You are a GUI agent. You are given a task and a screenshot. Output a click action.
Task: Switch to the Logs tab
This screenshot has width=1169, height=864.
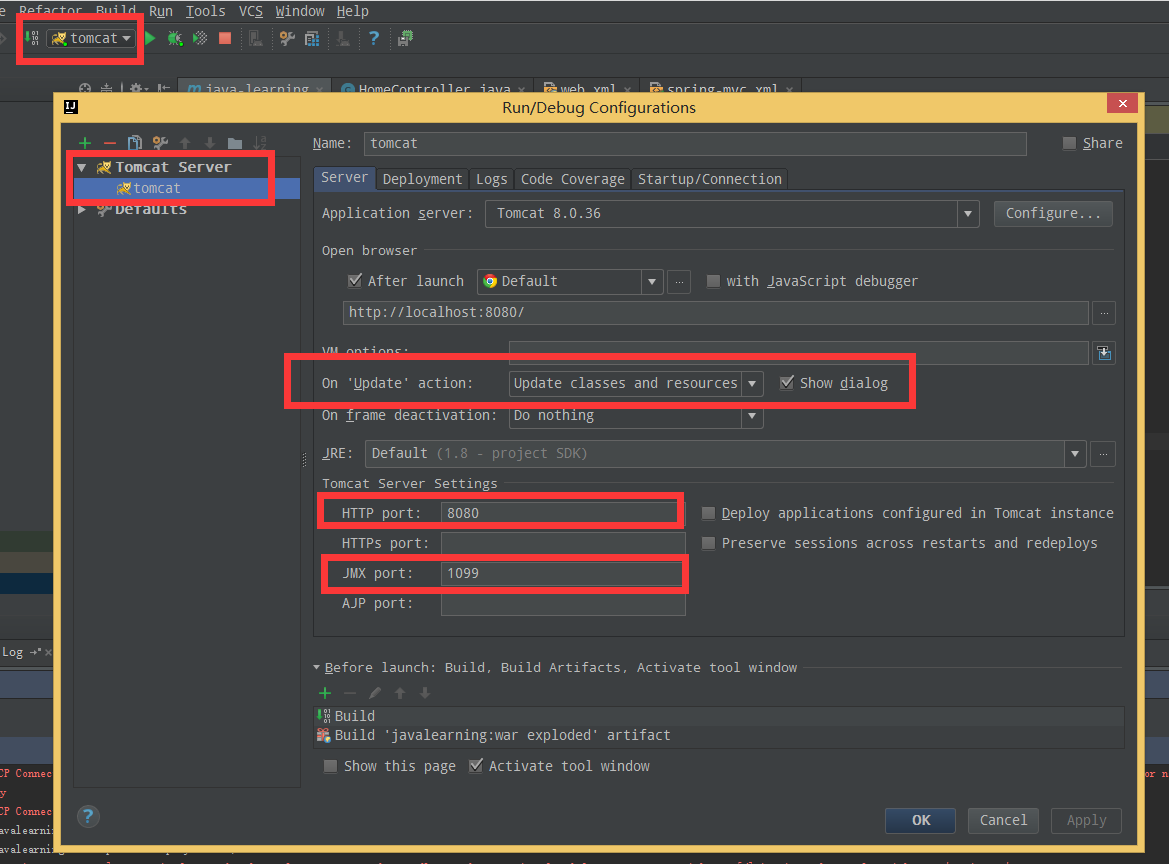pyautogui.click(x=491, y=179)
